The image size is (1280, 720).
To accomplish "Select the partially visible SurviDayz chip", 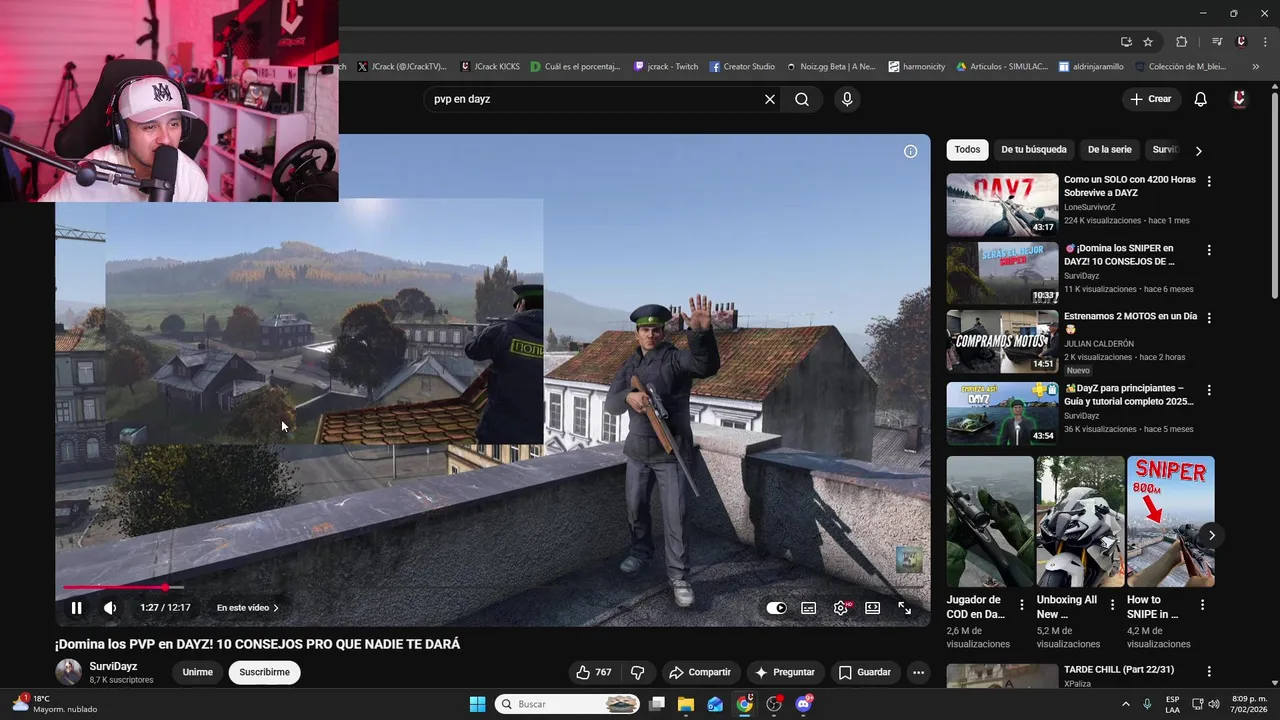I will pyautogui.click(x=1165, y=150).
